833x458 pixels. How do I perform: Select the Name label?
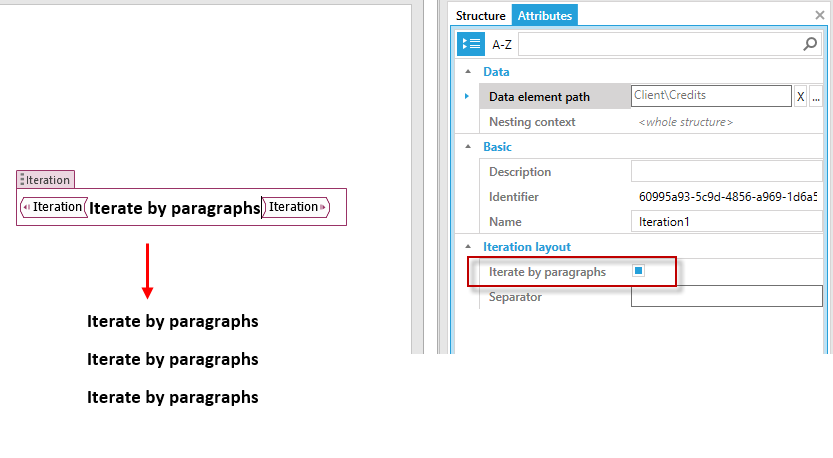tap(505, 222)
